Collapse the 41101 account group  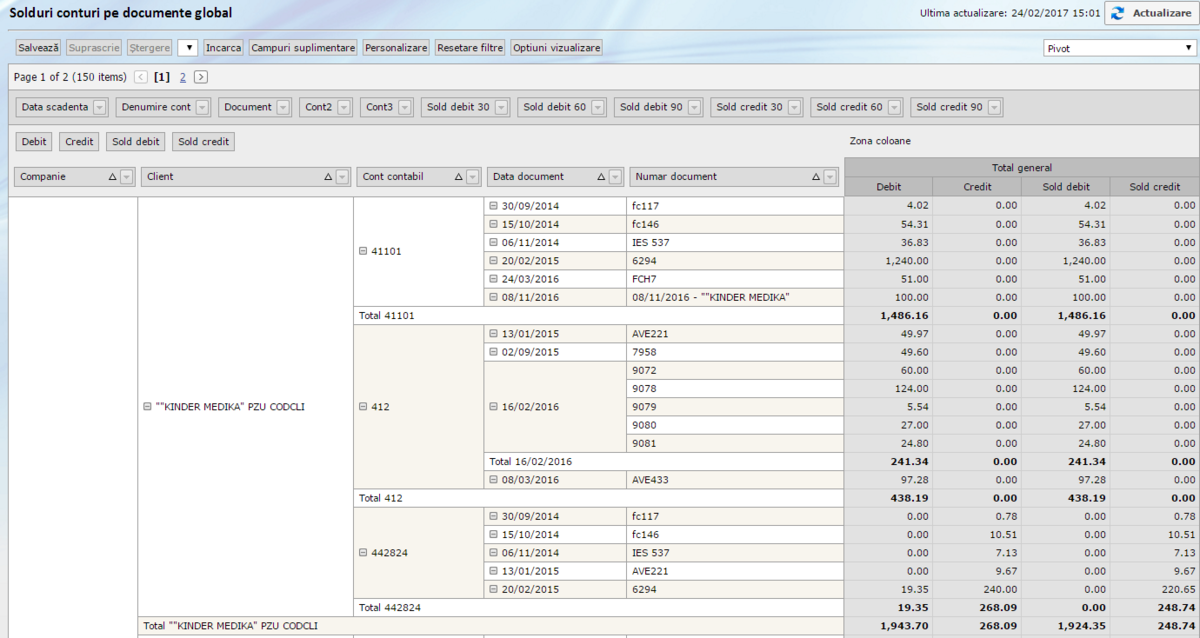(x=363, y=251)
